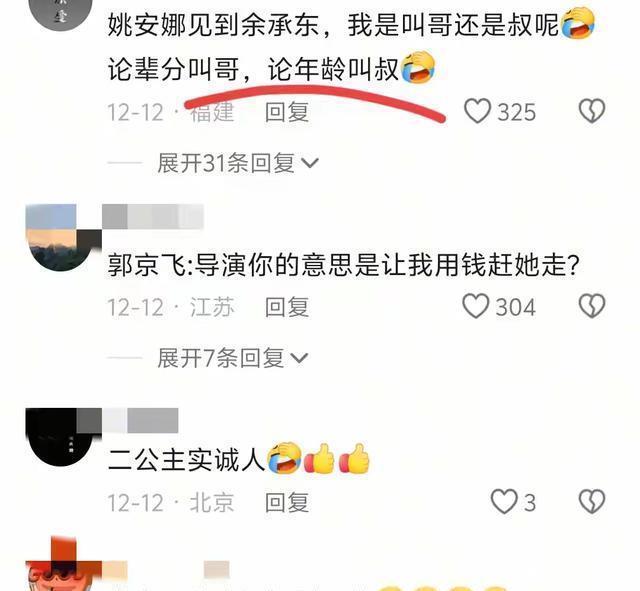Dislike the Fujian comment with broken heart

[x=592, y=111]
